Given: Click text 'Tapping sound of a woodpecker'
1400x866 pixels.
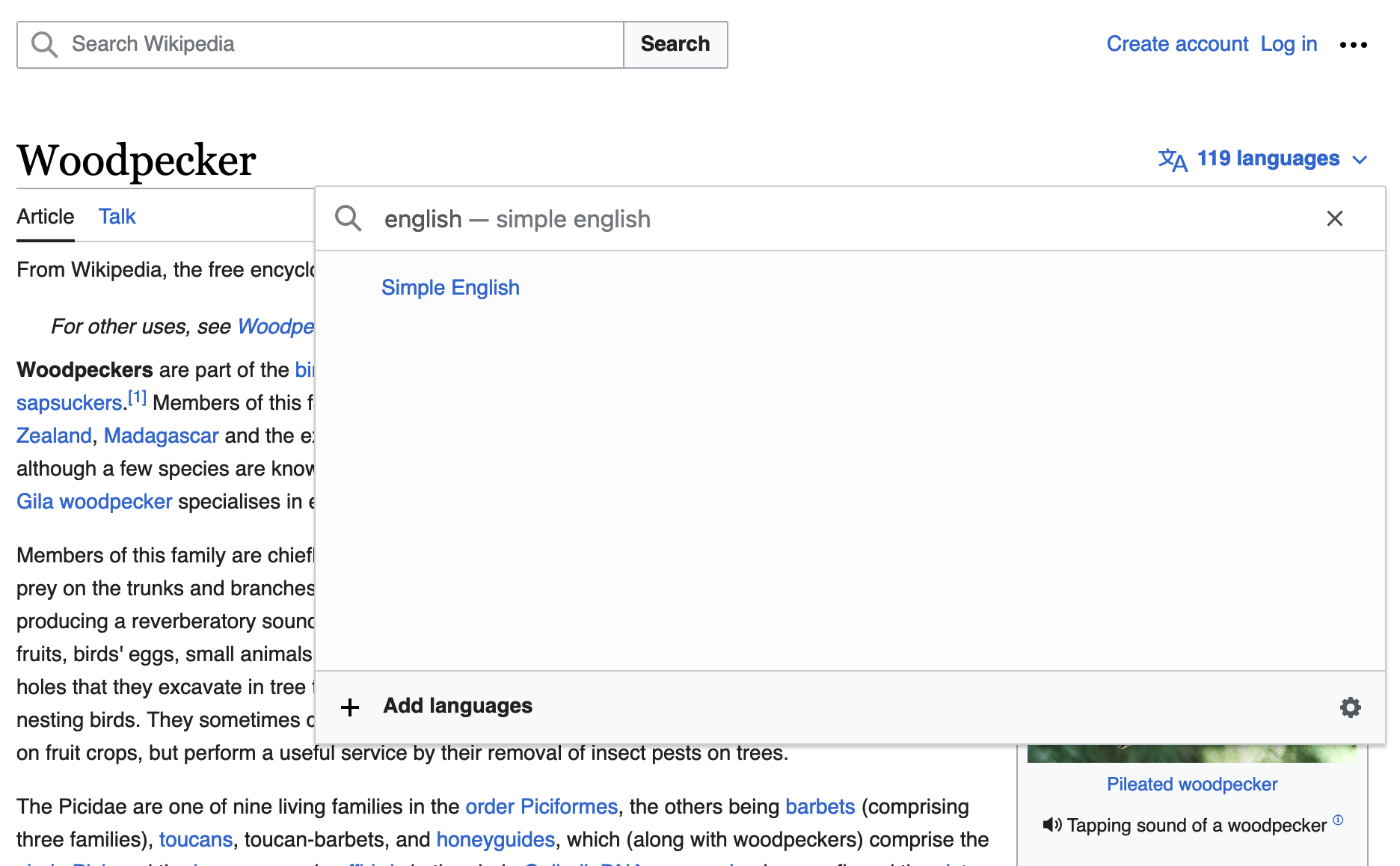Looking at the screenshot, I should (1197, 826).
